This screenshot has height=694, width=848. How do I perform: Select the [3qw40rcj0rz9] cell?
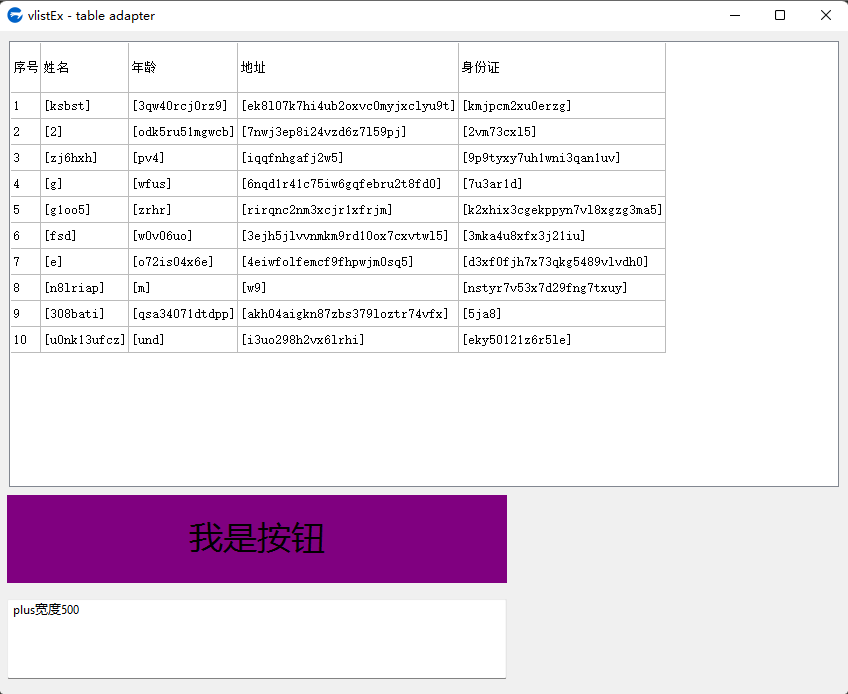click(183, 105)
